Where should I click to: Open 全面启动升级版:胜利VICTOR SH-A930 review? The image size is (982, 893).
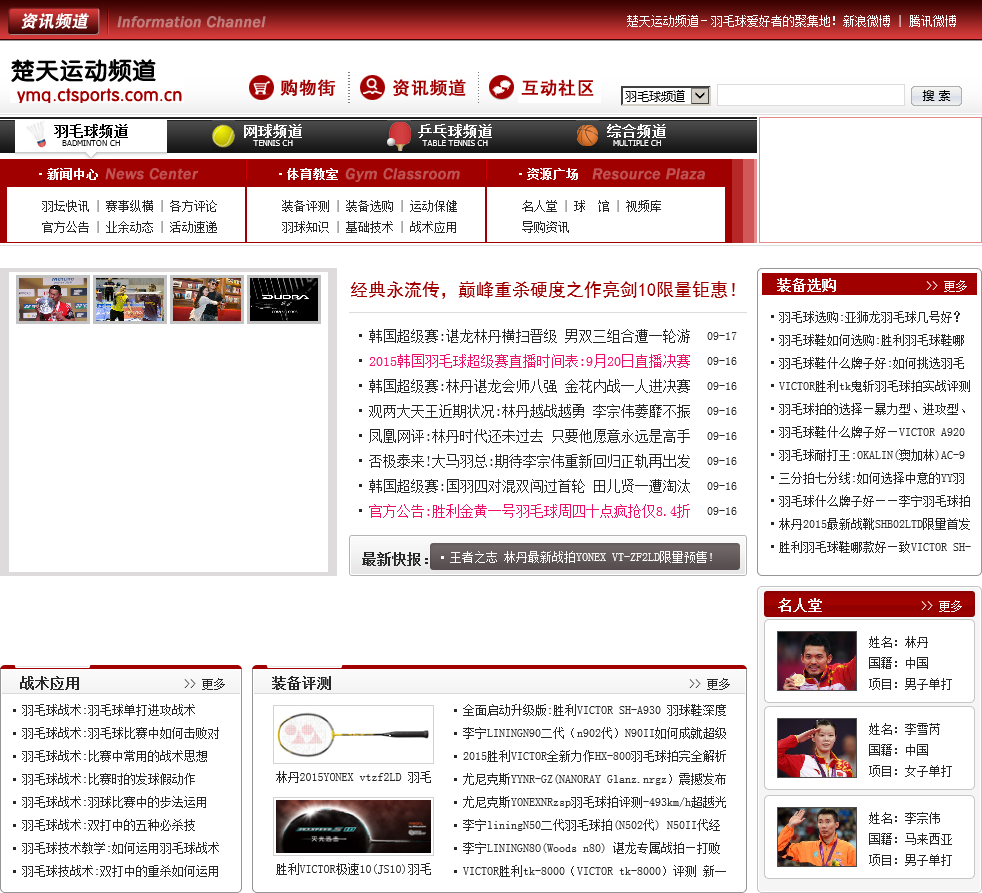[x=594, y=710]
